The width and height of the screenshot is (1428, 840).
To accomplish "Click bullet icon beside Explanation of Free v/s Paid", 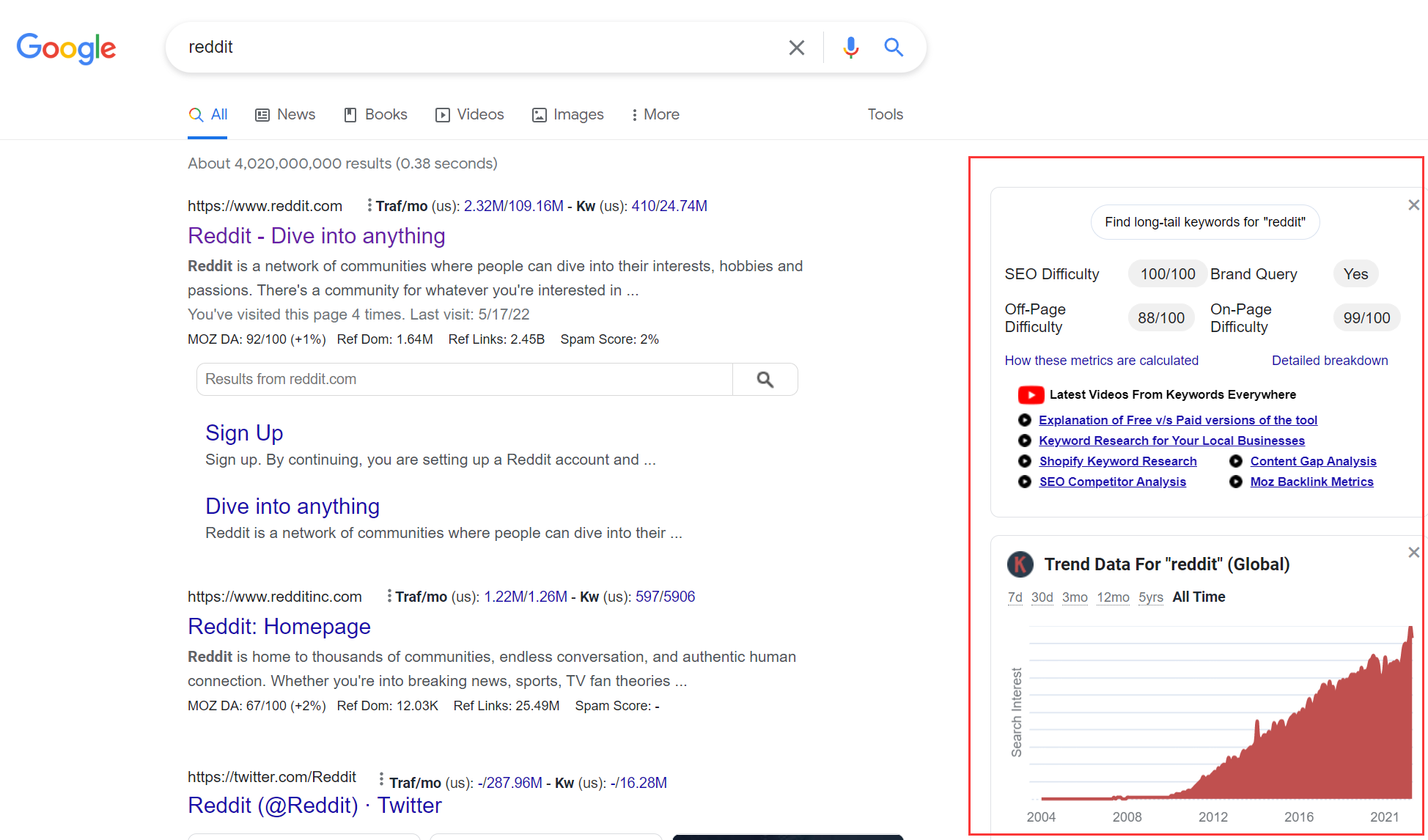I will point(1025,420).
